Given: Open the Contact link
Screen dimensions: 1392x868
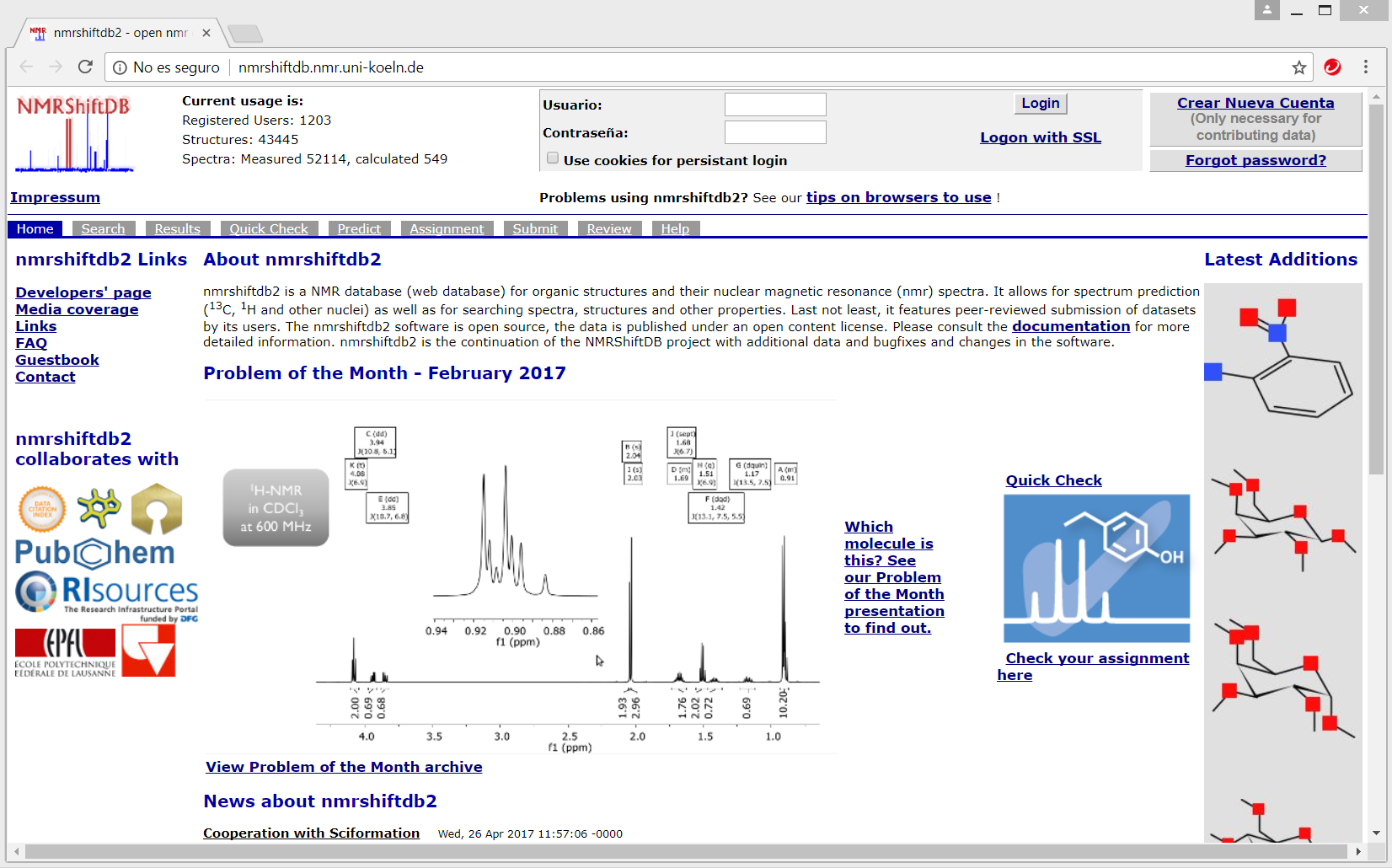Looking at the screenshot, I should coord(46,377).
